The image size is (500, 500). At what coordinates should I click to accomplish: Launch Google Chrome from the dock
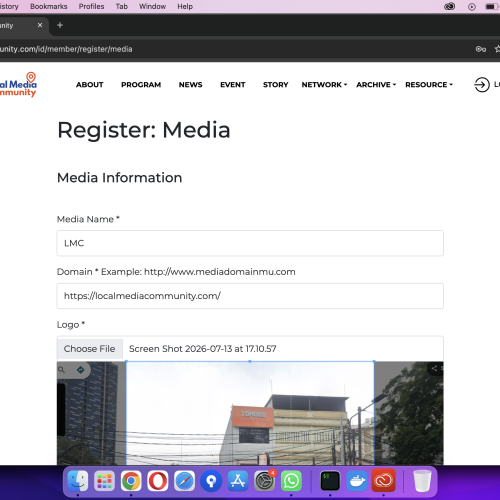(x=131, y=481)
